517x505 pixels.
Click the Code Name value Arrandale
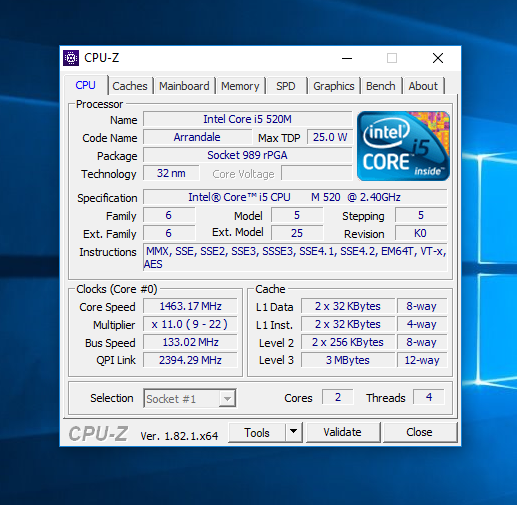tap(197, 137)
